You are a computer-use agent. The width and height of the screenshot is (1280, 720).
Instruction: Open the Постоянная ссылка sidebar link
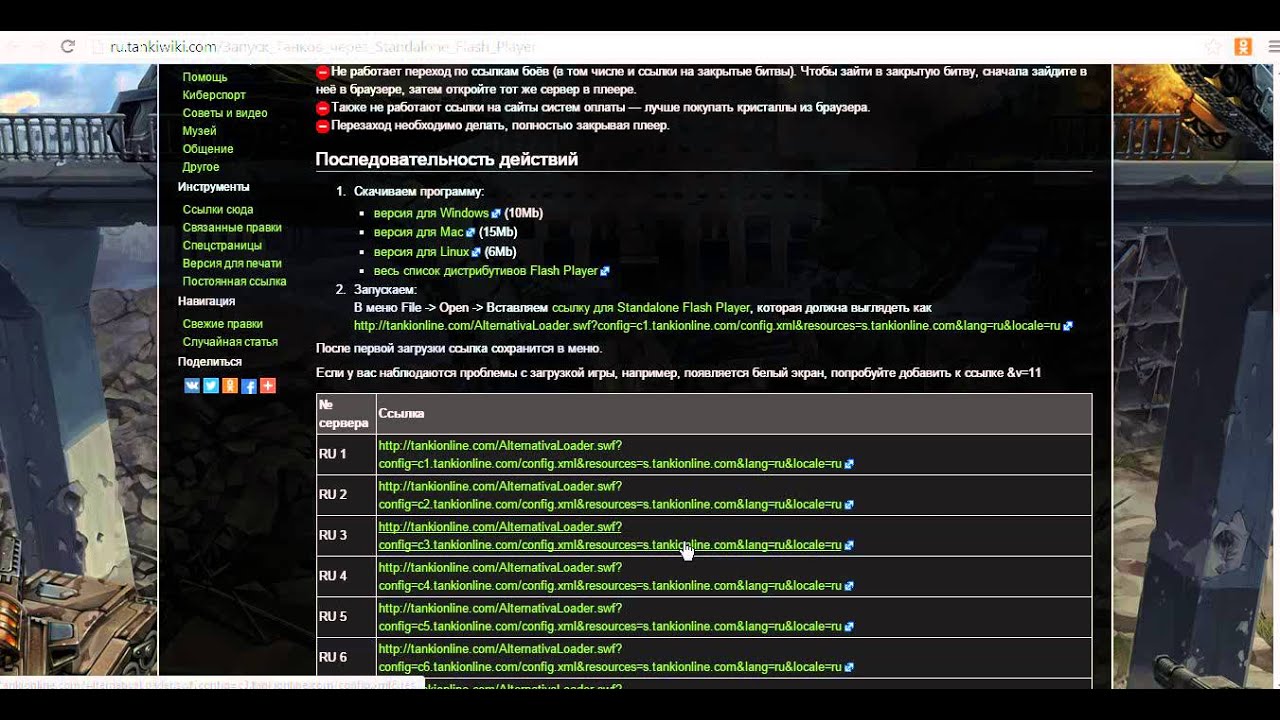pyautogui.click(x=235, y=282)
